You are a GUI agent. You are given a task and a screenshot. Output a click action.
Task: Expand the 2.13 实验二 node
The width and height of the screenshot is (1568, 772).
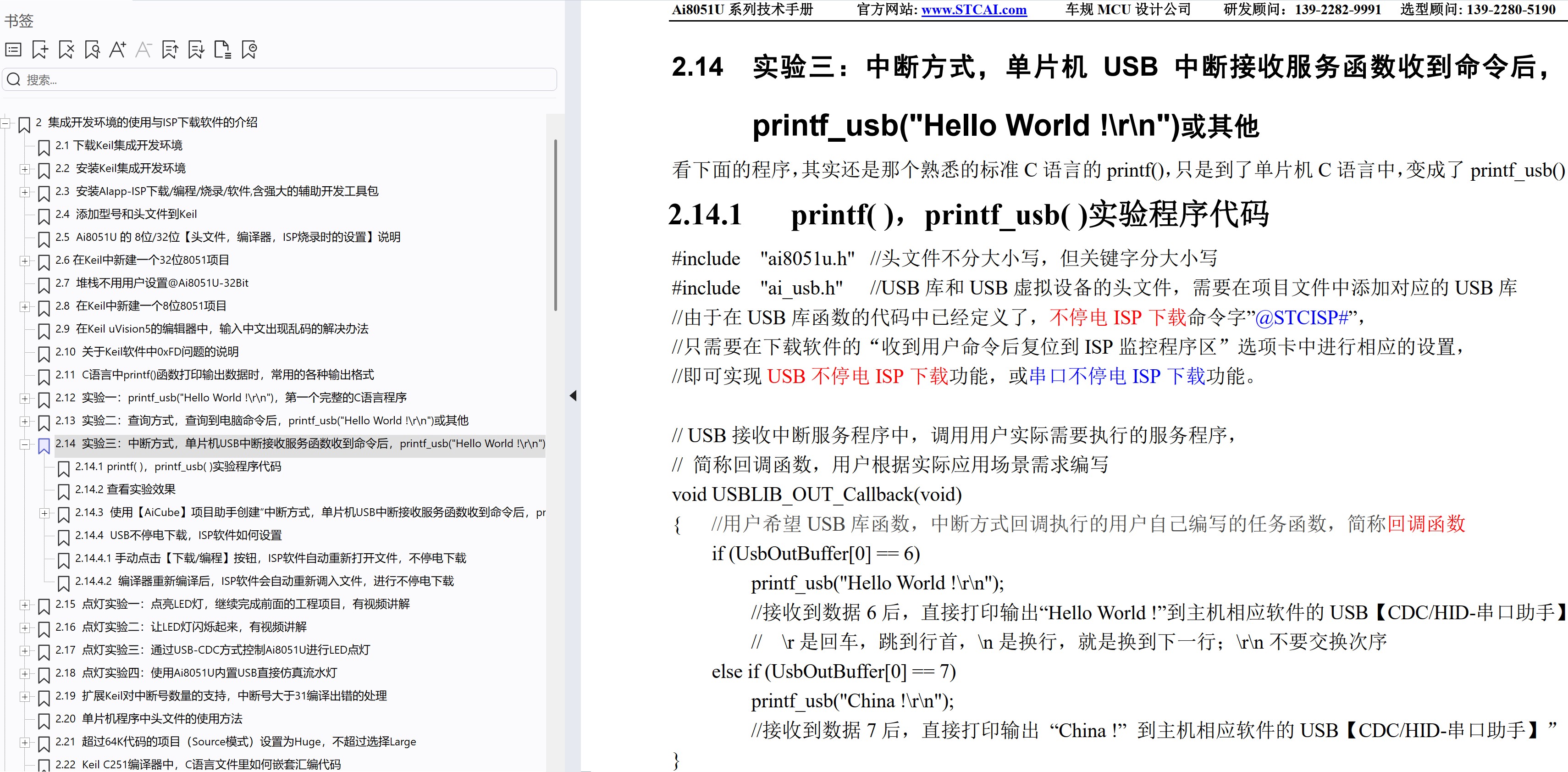[x=25, y=421]
